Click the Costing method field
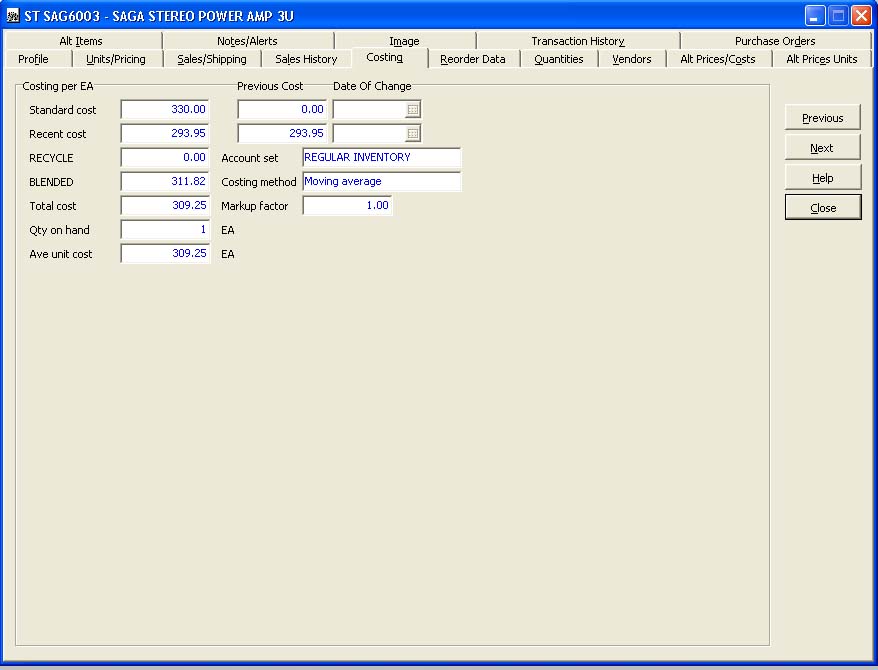Screen dimensions: 878x670 (x=381, y=182)
